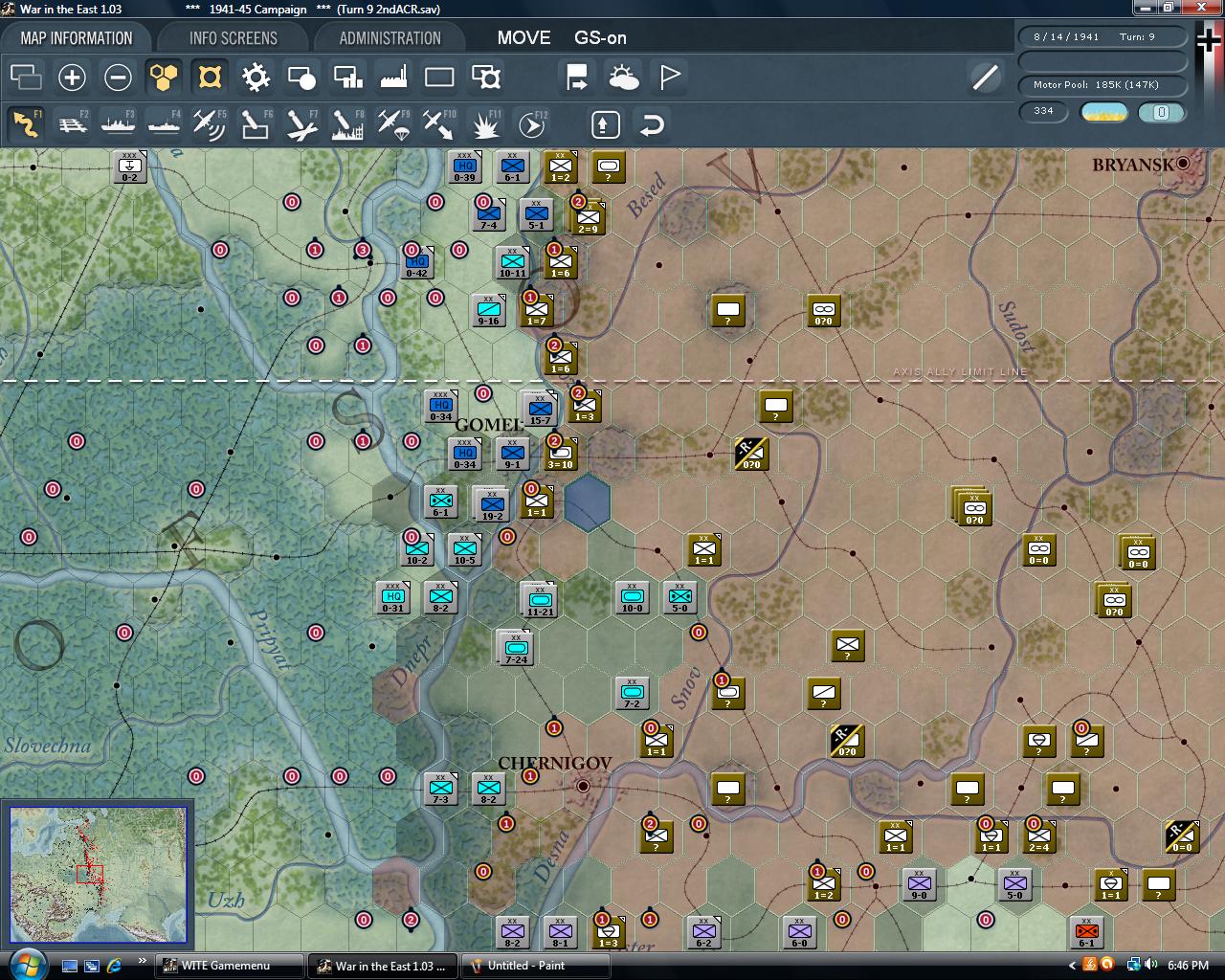
Task: Click the teal box showing 0
Action: pos(1162,112)
